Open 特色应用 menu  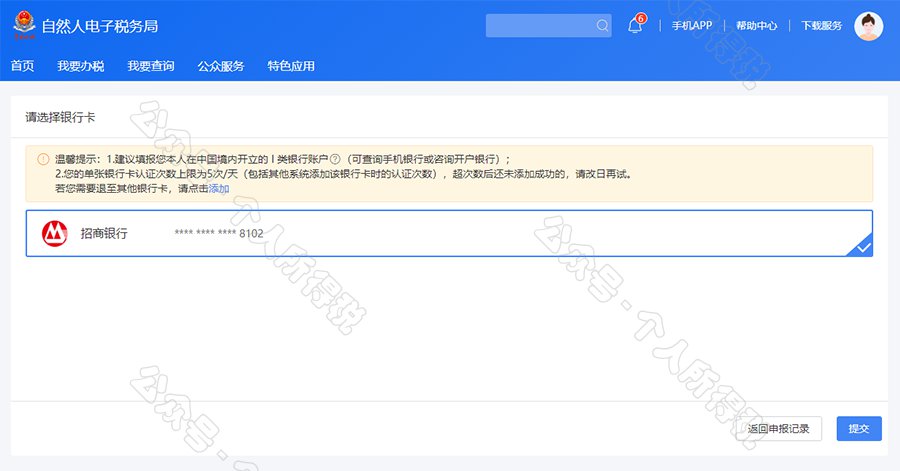click(291, 66)
